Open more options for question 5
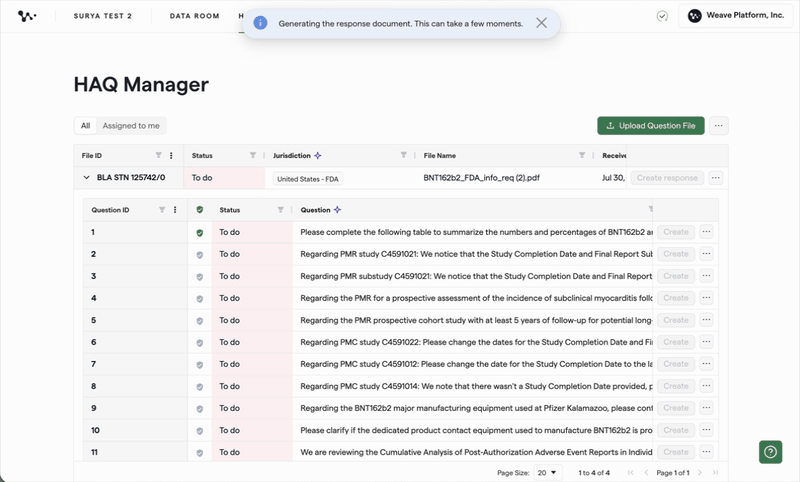Screen dimensions: 800x482 [x=706, y=320]
